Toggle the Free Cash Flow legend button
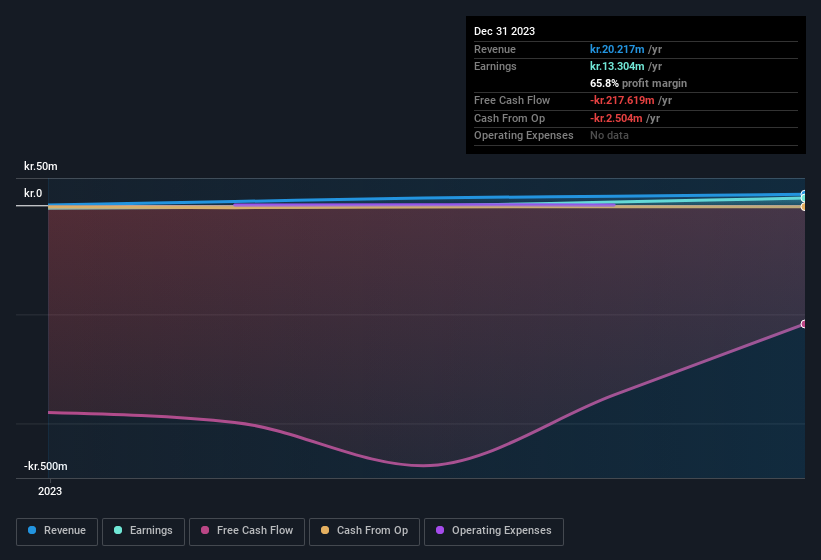The width and height of the screenshot is (821, 560). [247, 531]
